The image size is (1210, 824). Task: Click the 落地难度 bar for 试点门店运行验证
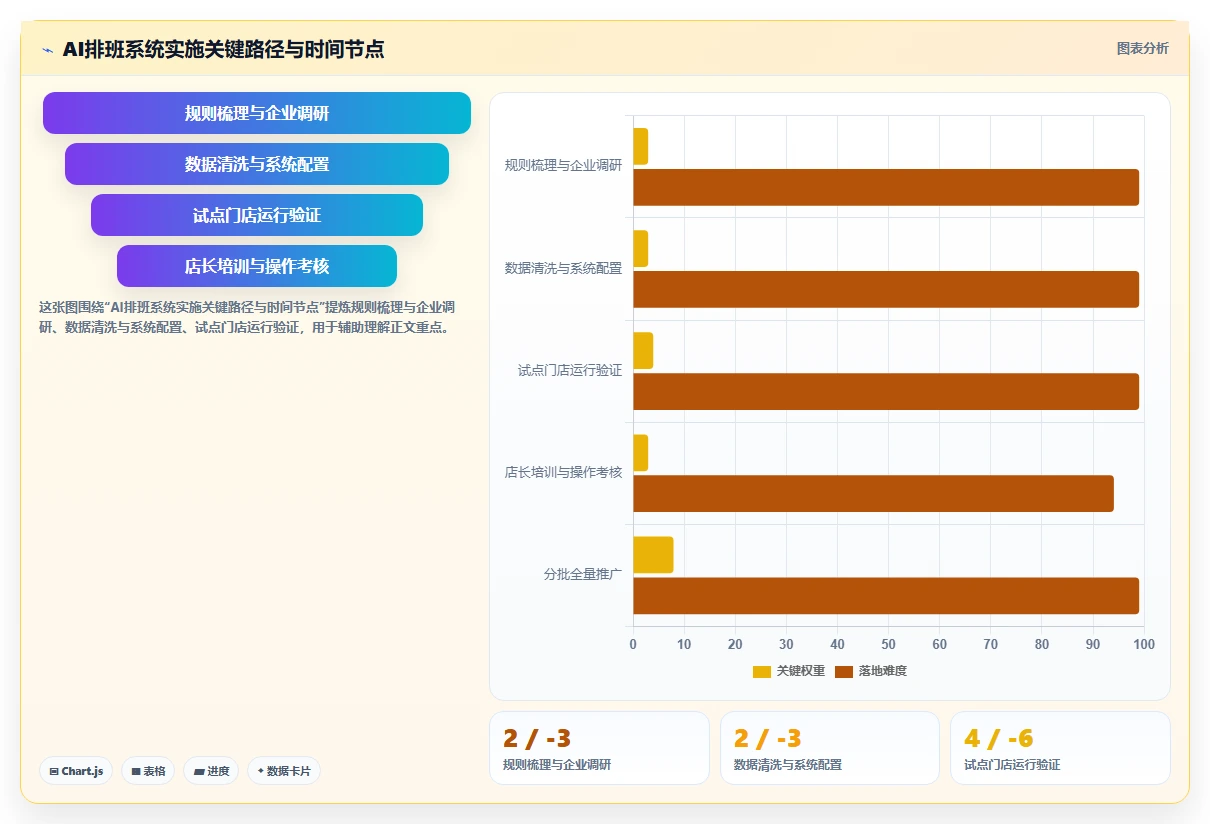click(x=886, y=391)
